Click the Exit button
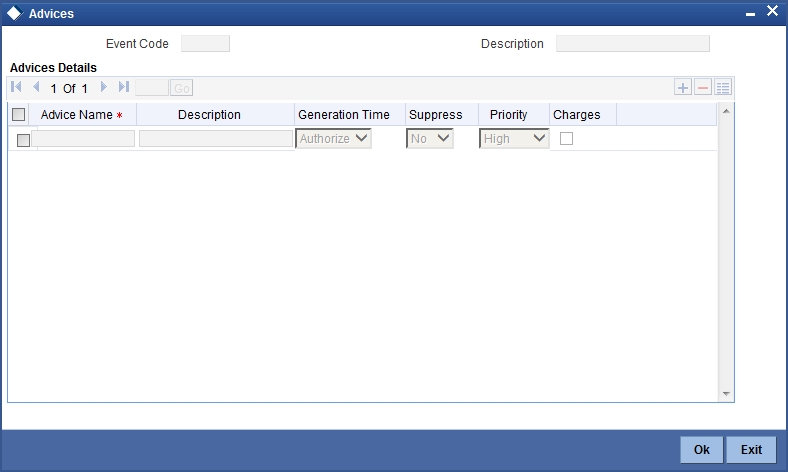This screenshot has width=788, height=472. [751, 449]
